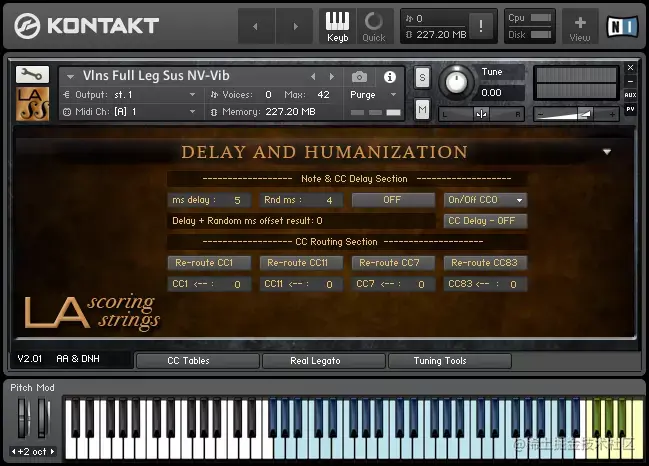649x466 pixels.
Task: Click the Kontakt logo icon
Action: point(27,26)
